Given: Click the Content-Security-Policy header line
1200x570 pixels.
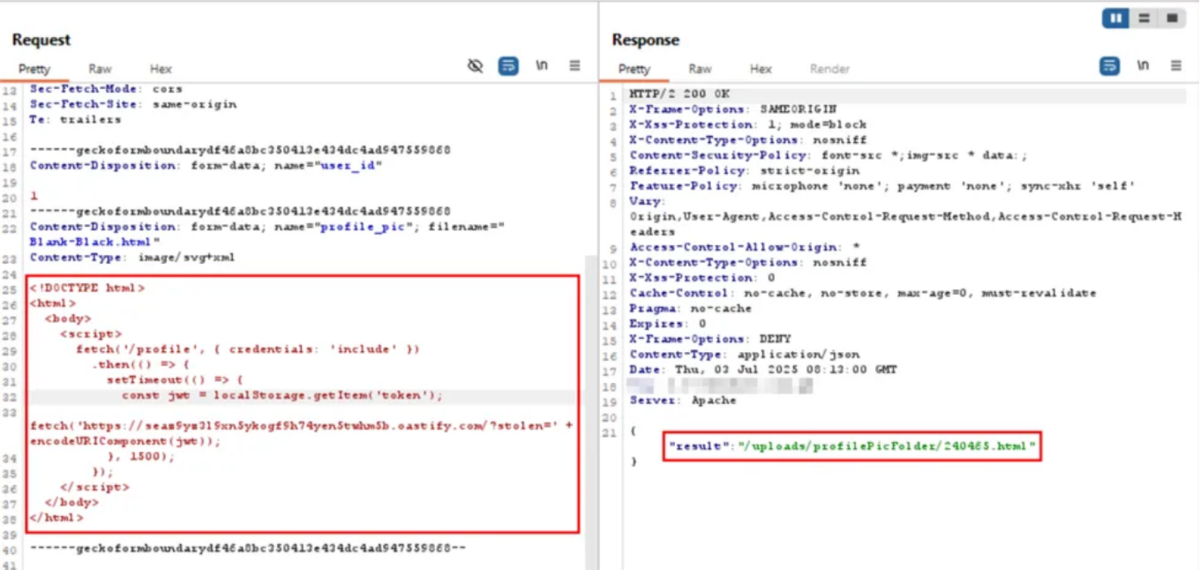Looking at the screenshot, I should (828, 155).
